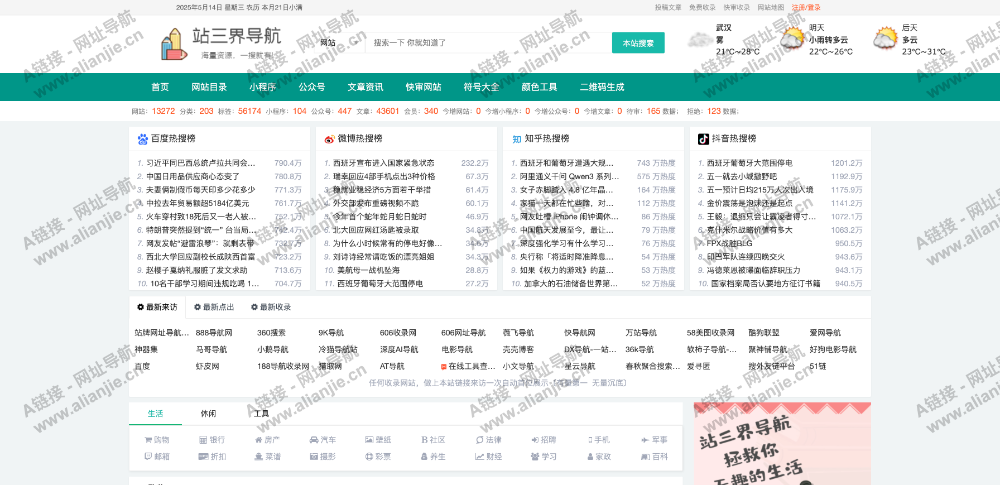This screenshot has height=485, width=1000.
Task: Open 符号大全 in the navigation bar
Action: pyautogui.click(x=482, y=87)
